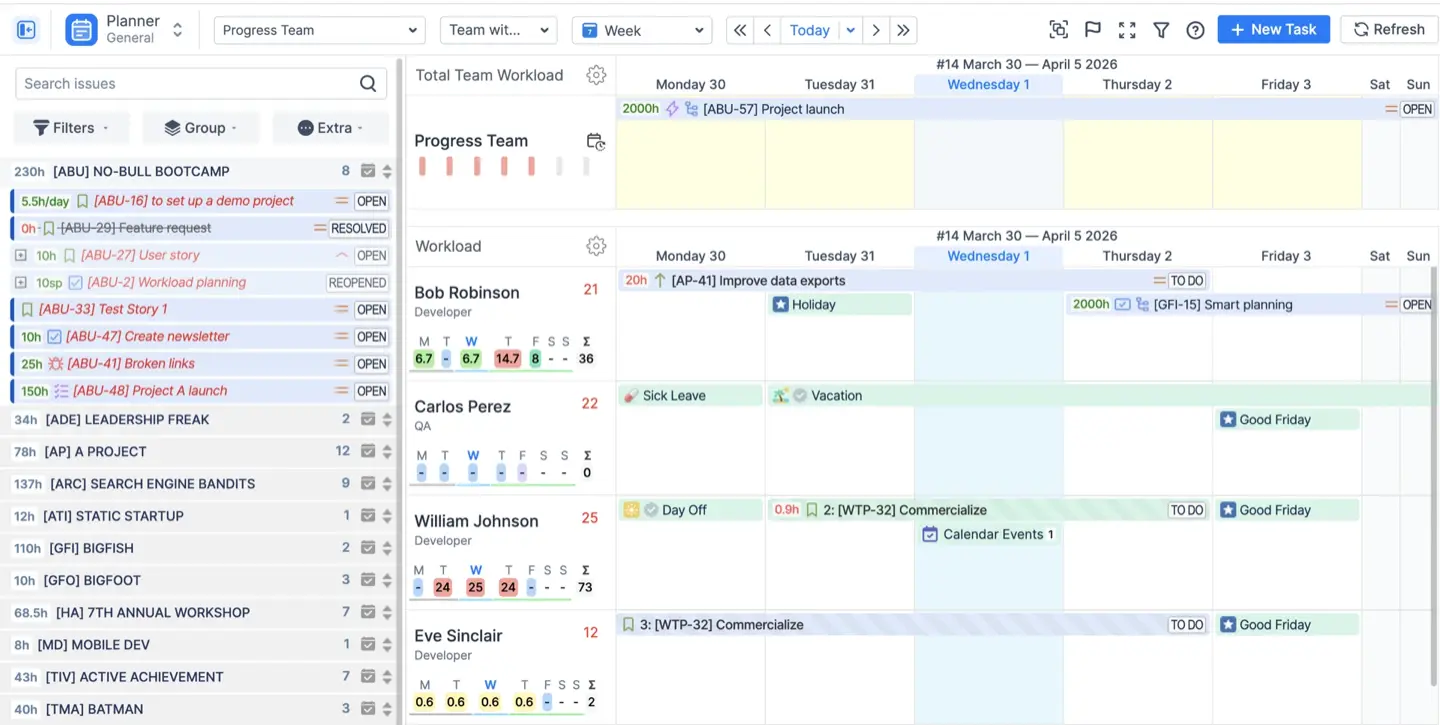Open the Week view selector dropdown
This screenshot has width=1440, height=725.
click(641, 29)
